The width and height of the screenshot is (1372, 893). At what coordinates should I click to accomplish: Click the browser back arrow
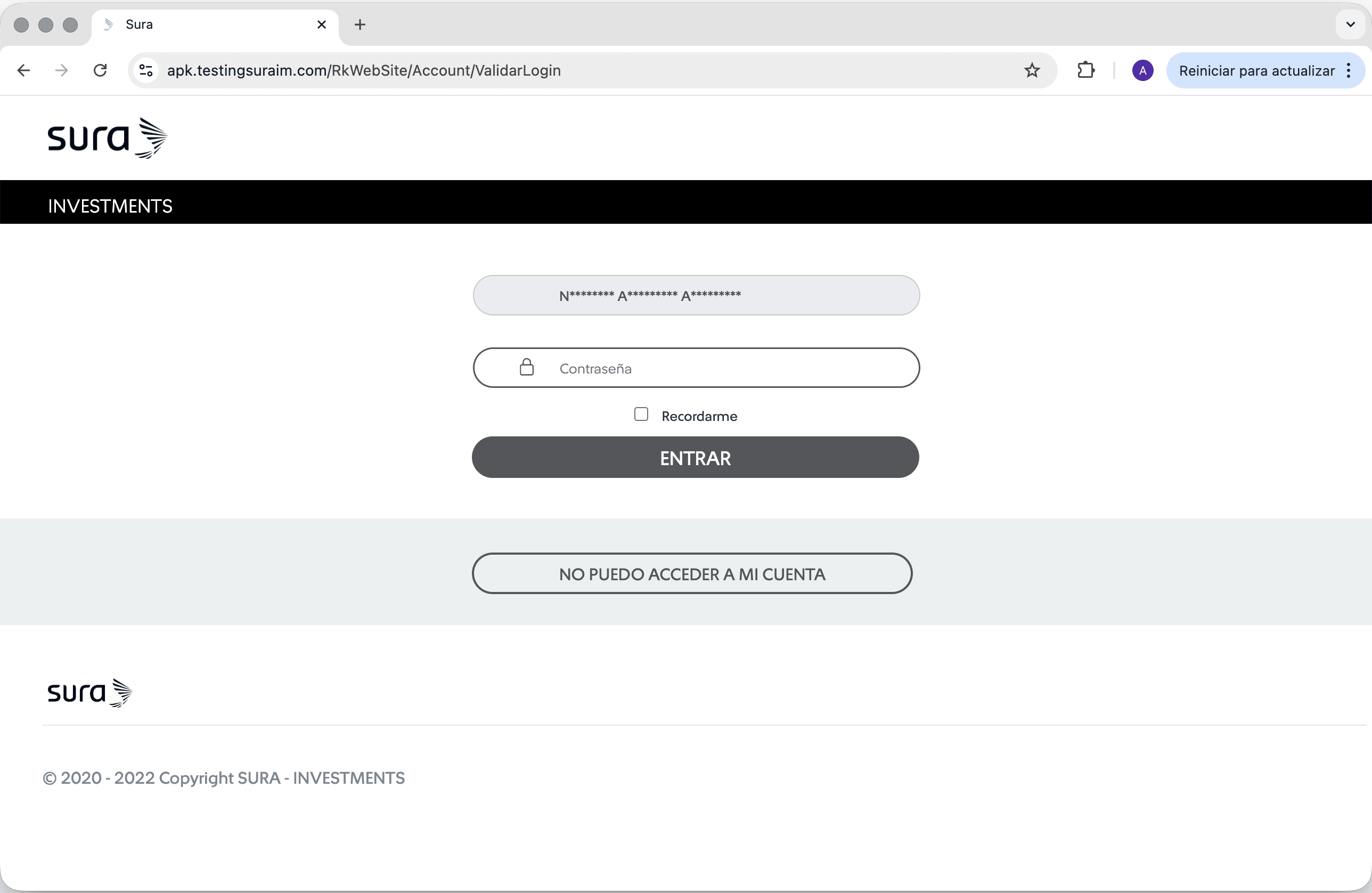pos(23,70)
